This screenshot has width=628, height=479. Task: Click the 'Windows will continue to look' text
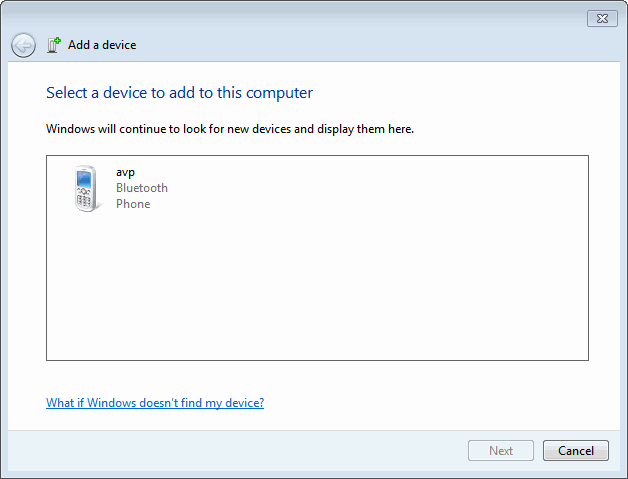230,129
